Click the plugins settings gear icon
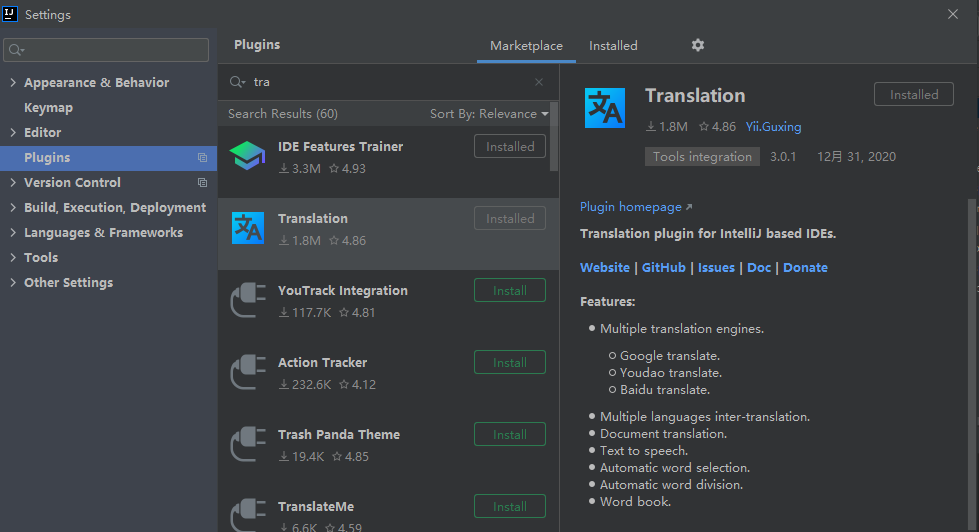The width and height of the screenshot is (979, 532). pyautogui.click(x=698, y=45)
